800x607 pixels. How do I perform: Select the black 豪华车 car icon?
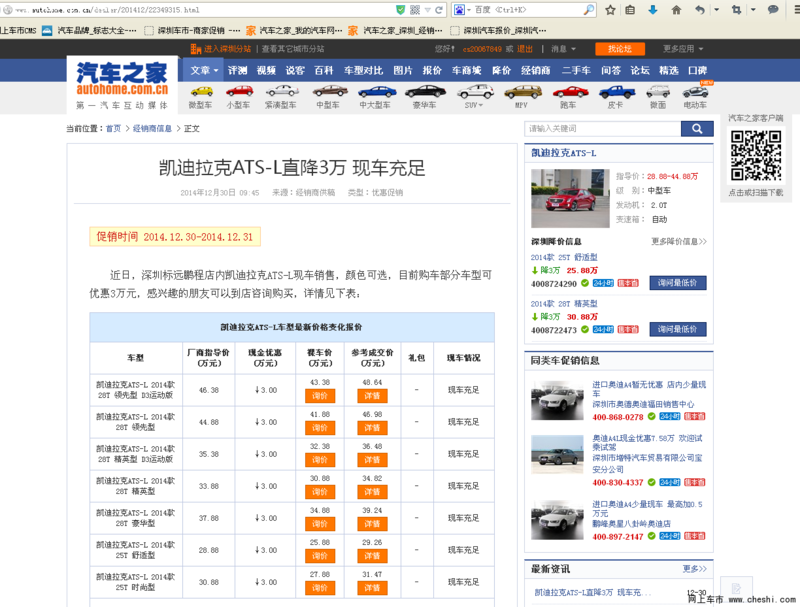click(x=425, y=92)
